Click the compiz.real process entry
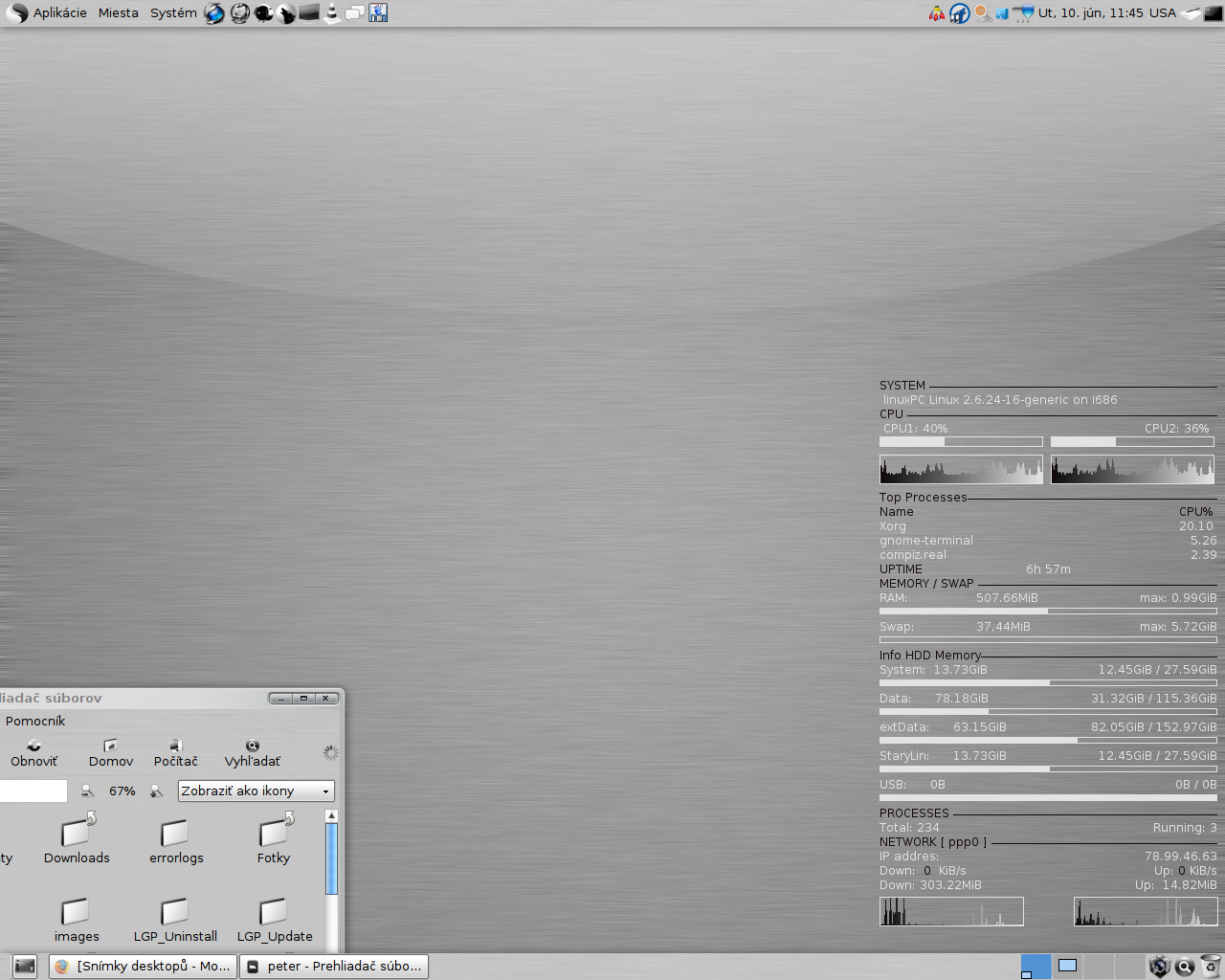This screenshot has width=1225, height=980. point(913,555)
